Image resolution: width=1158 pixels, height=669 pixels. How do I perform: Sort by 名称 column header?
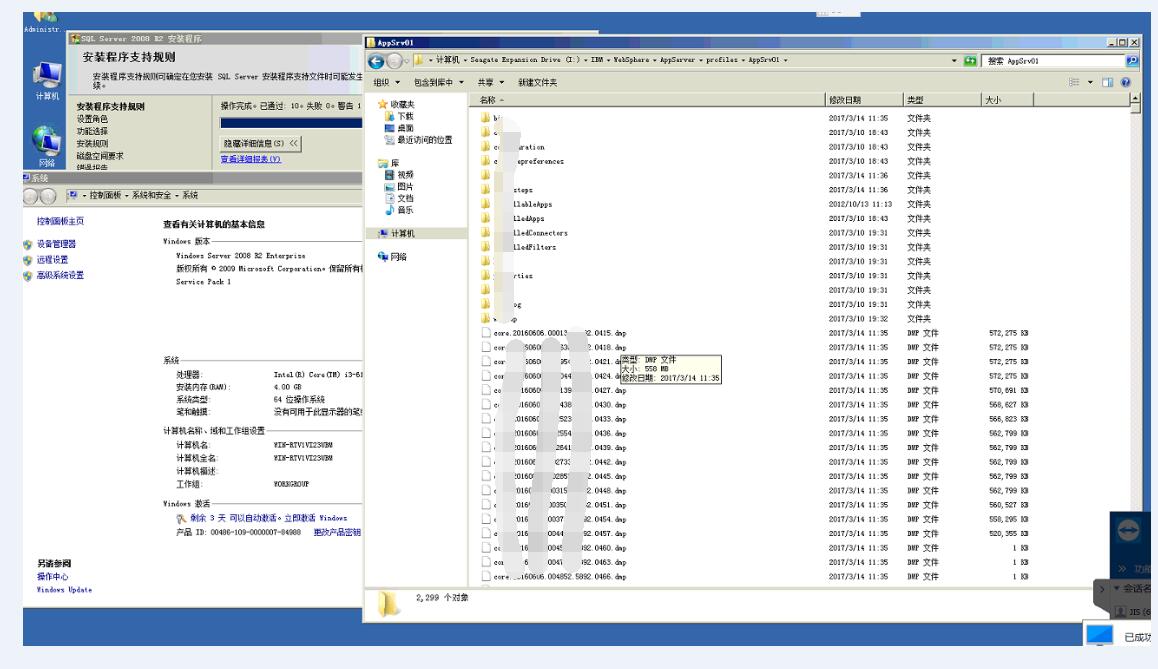pos(646,100)
